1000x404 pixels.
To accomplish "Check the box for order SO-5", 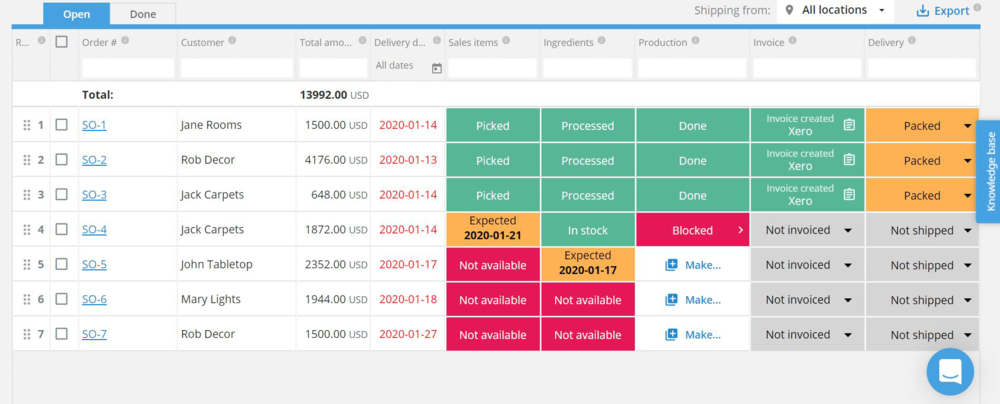I will (61, 264).
